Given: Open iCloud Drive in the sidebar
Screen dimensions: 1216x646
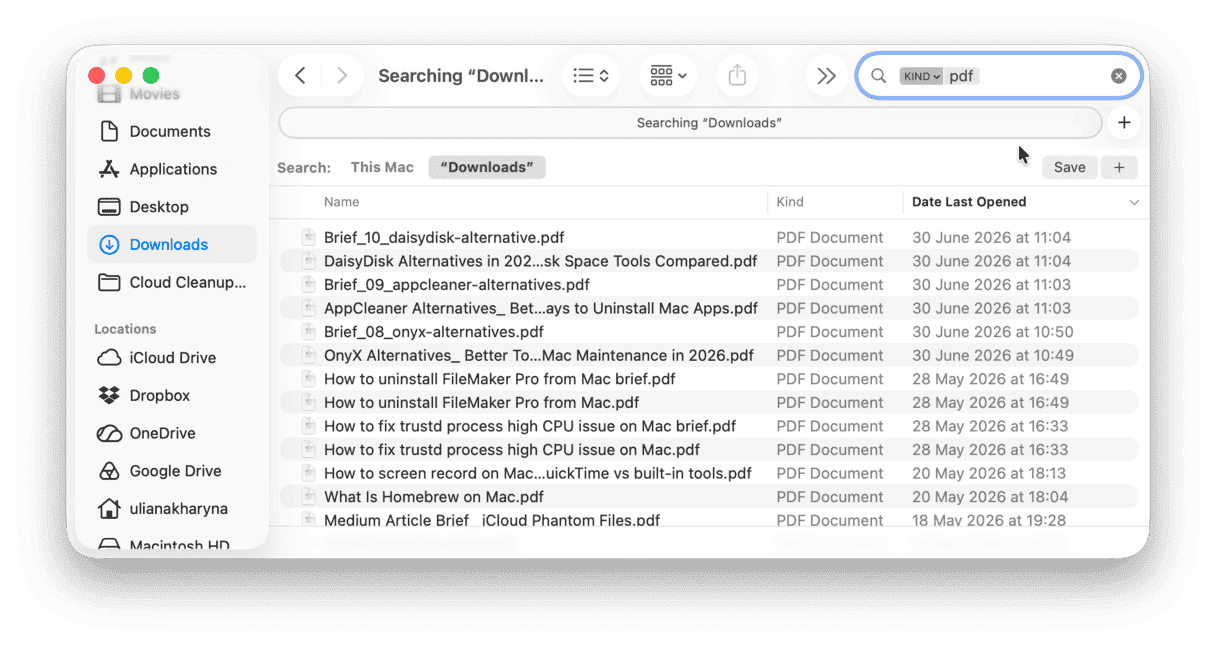Looking at the screenshot, I should tap(172, 358).
